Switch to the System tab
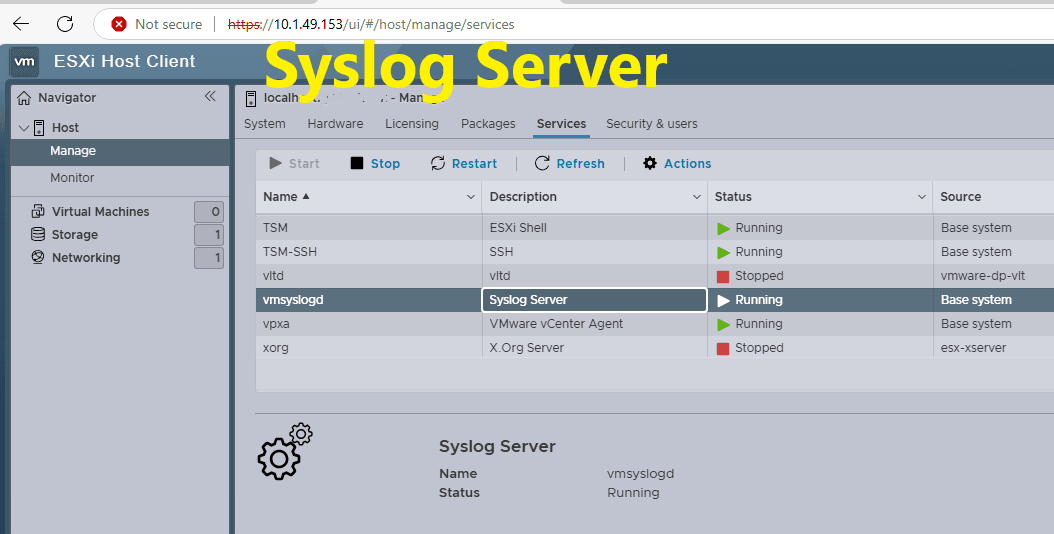Viewport: 1054px width, 534px height. (x=265, y=124)
